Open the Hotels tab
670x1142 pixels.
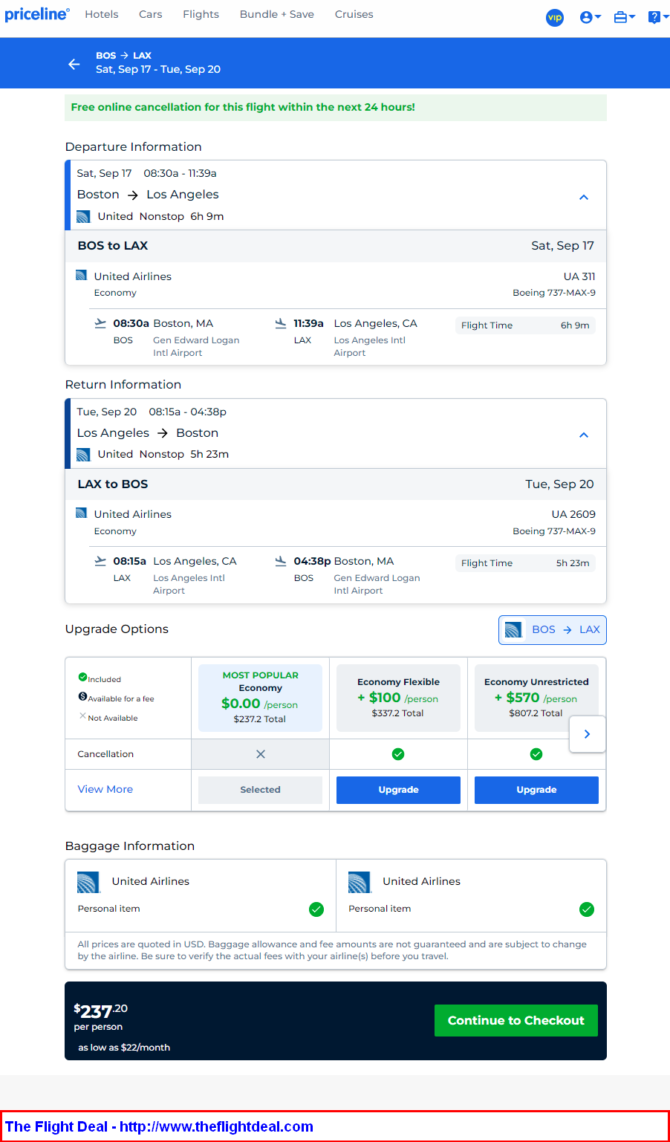coord(101,15)
